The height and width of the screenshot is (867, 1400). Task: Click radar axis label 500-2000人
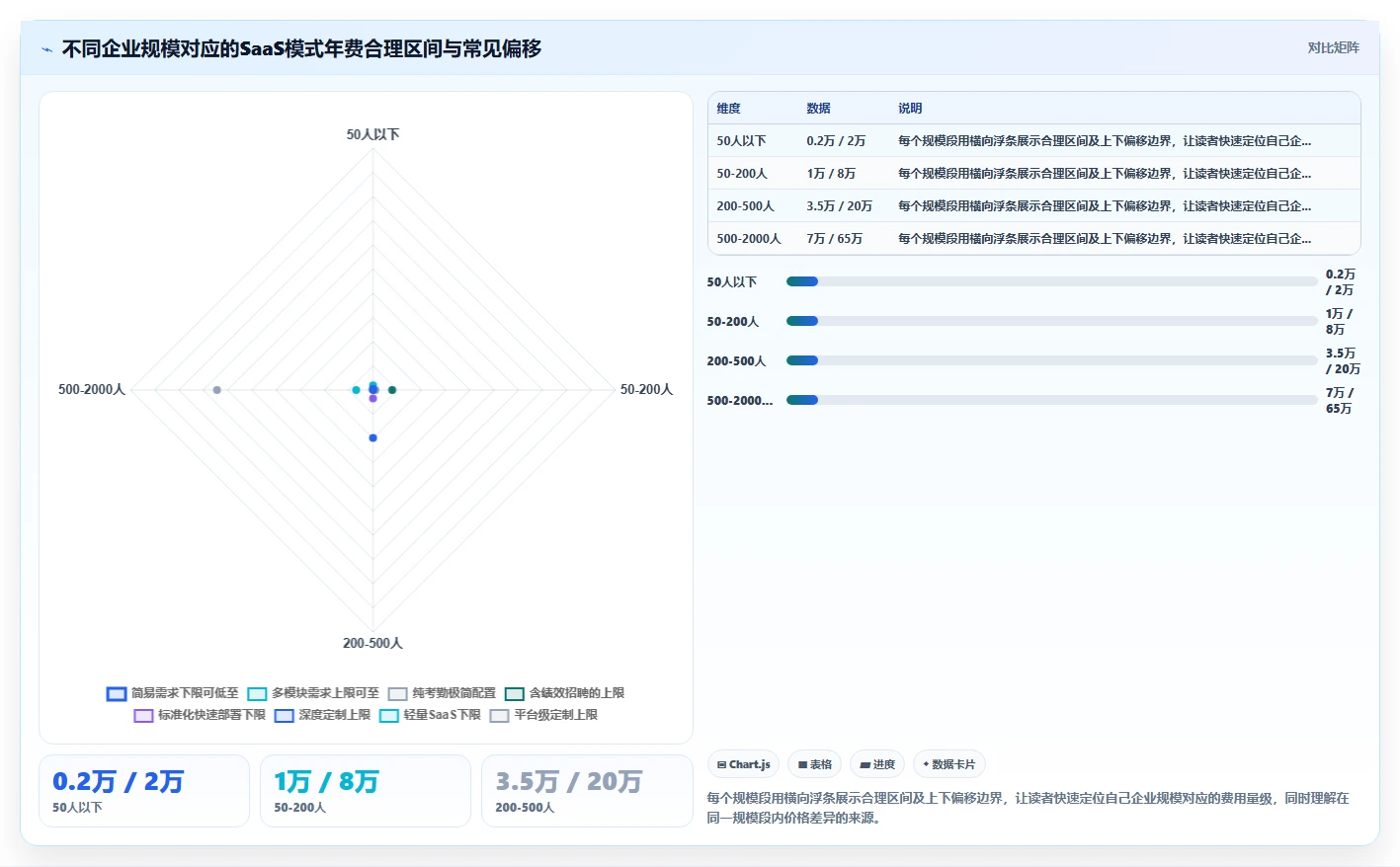point(92,390)
